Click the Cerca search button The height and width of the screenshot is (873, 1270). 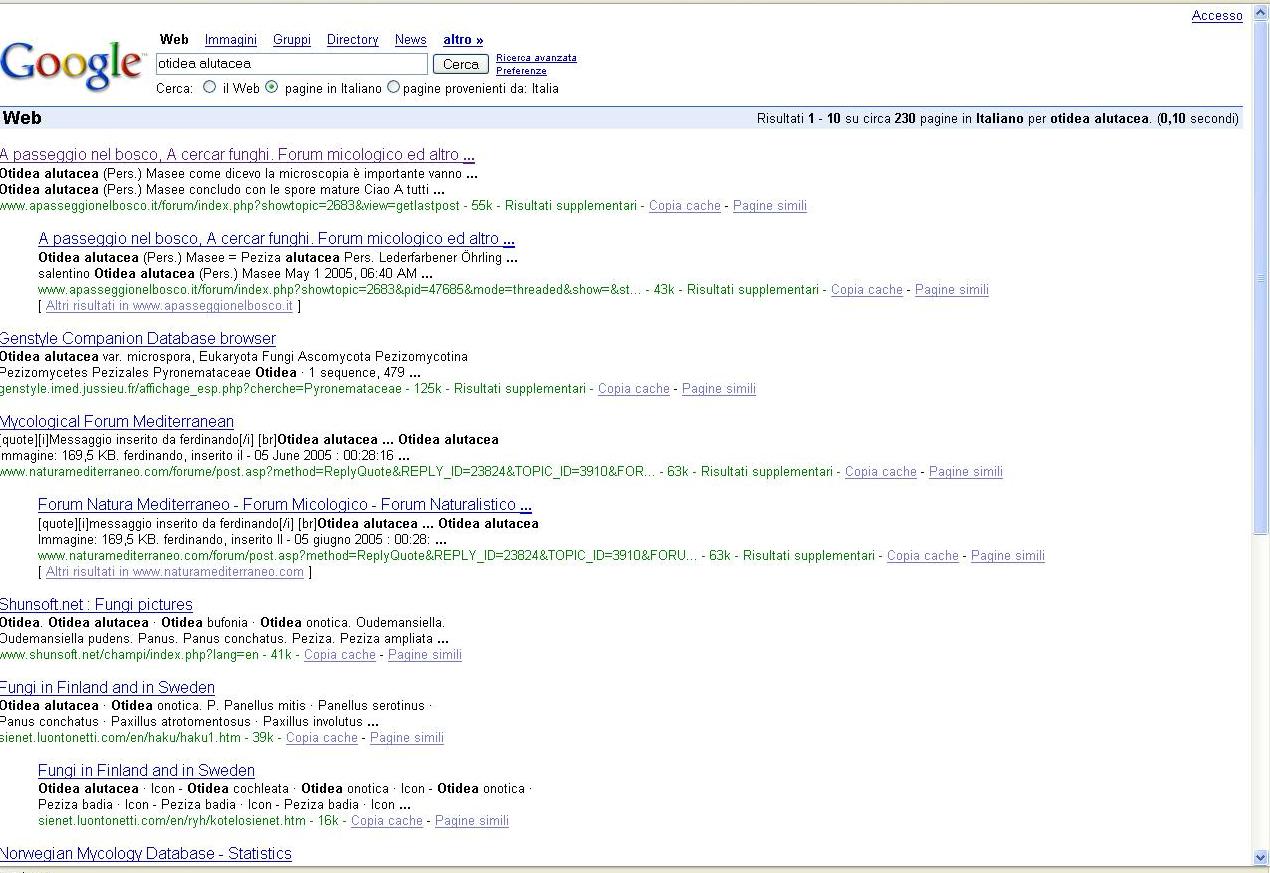(x=461, y=64)
